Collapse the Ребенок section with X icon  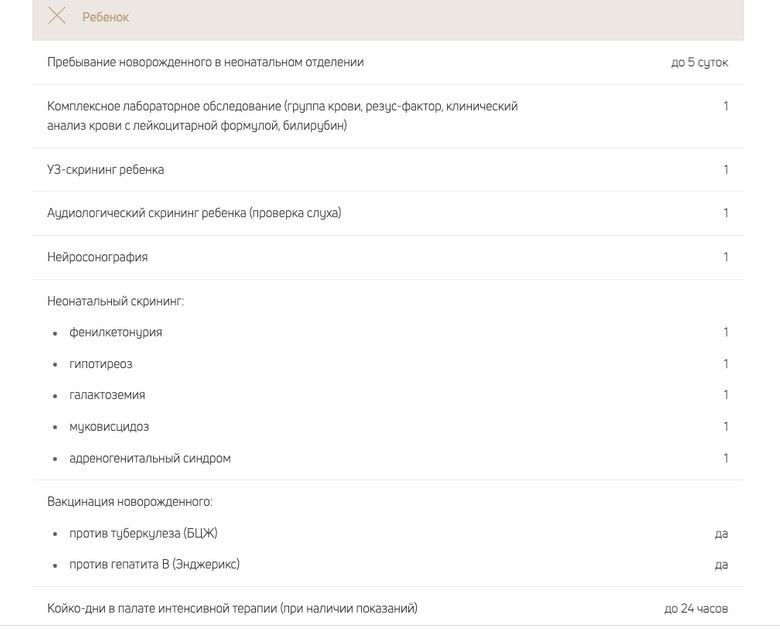pyautogui.click(x=57, y=16)
